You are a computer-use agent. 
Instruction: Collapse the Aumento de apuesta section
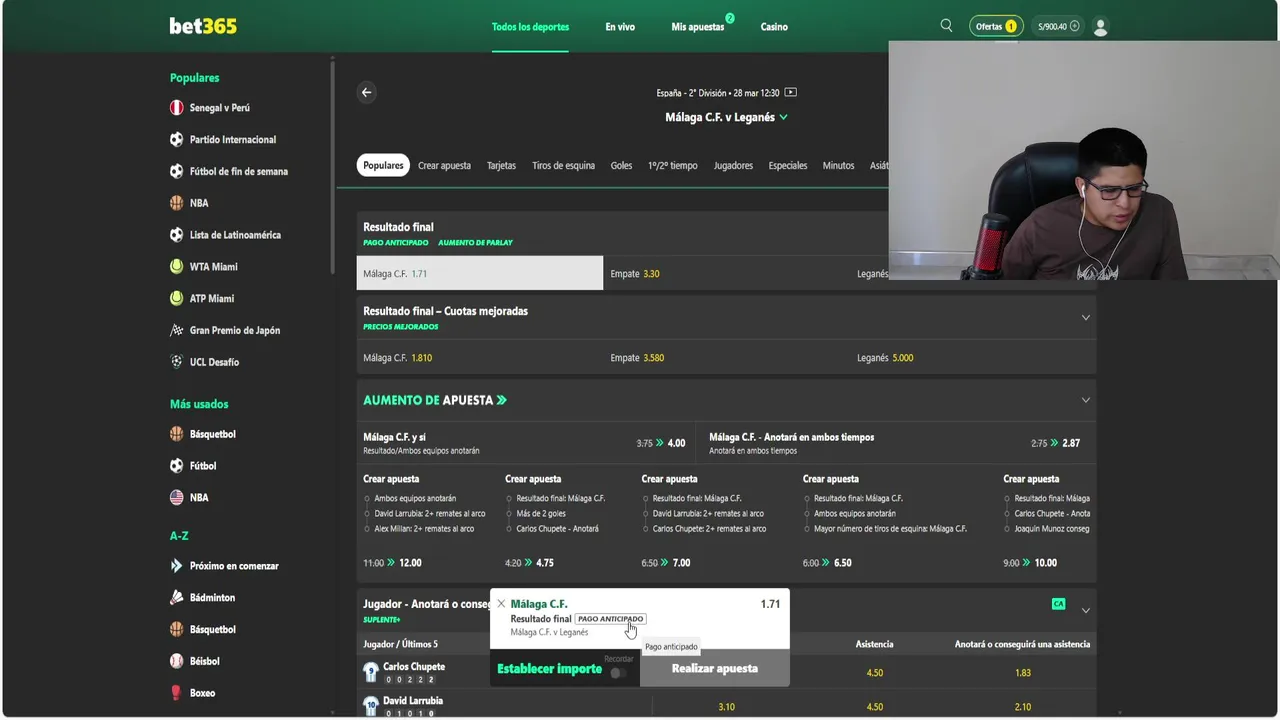tap(1085, 400)
